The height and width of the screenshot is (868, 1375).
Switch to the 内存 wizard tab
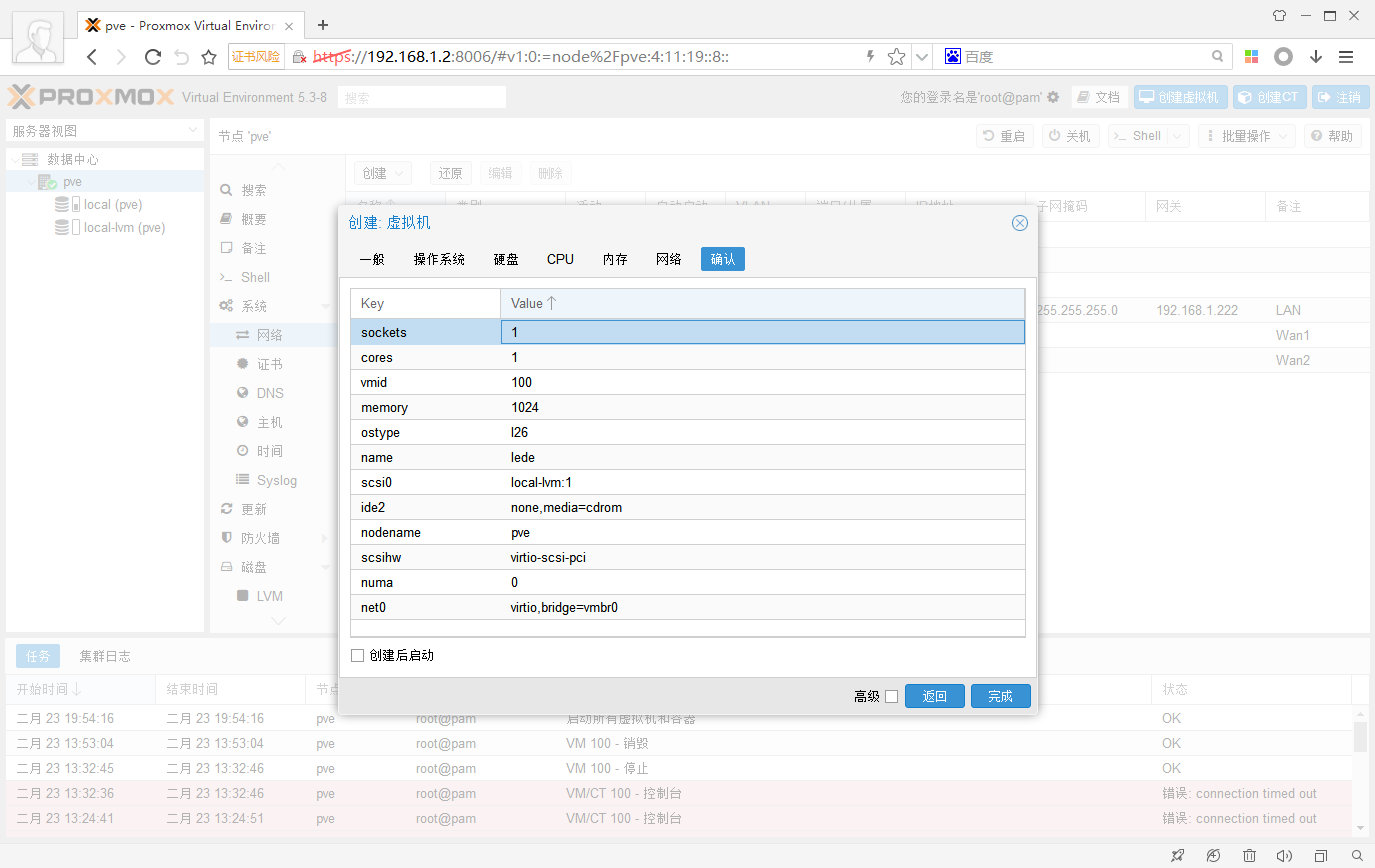pos(615,259)
